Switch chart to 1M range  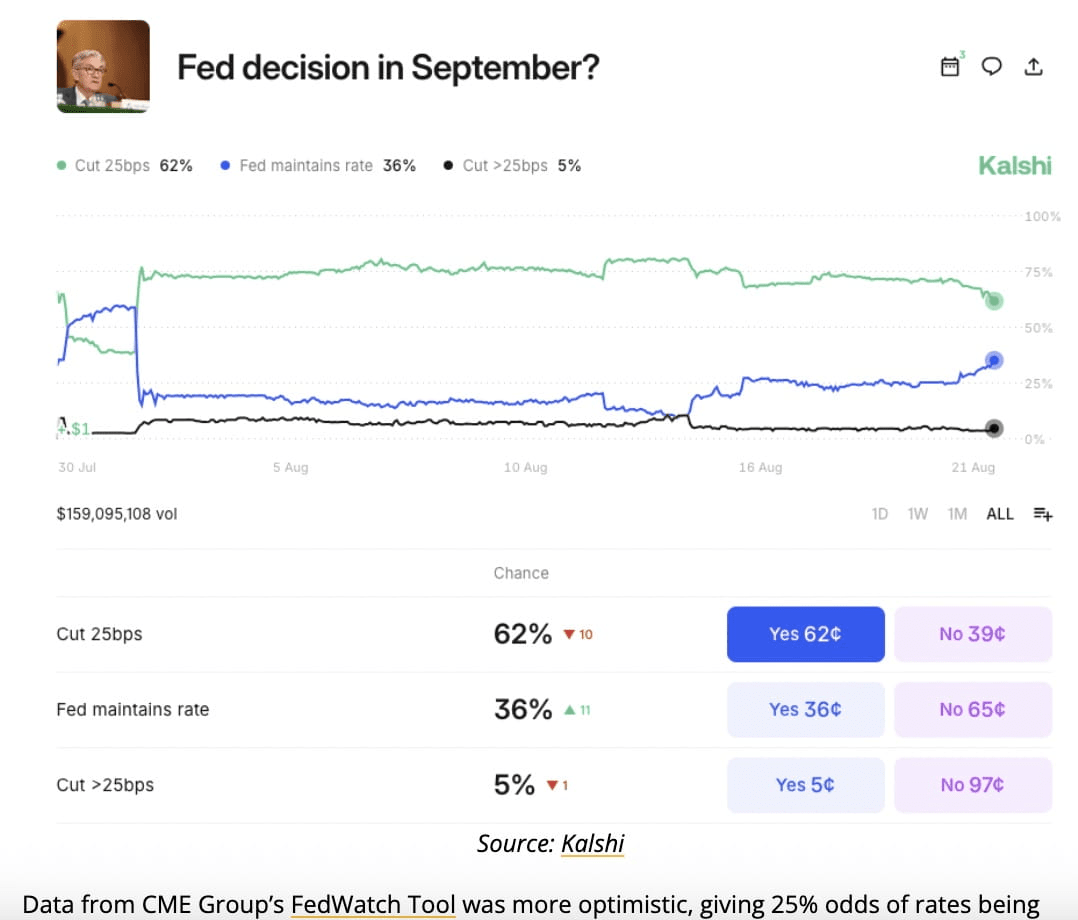[x=957, y=514]
